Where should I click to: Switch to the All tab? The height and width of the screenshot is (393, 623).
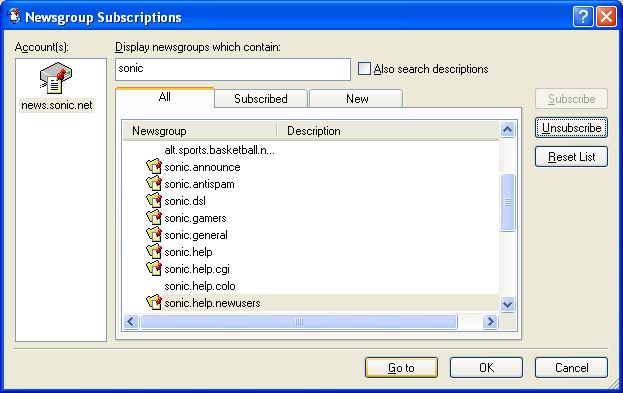tap(164, 97)
